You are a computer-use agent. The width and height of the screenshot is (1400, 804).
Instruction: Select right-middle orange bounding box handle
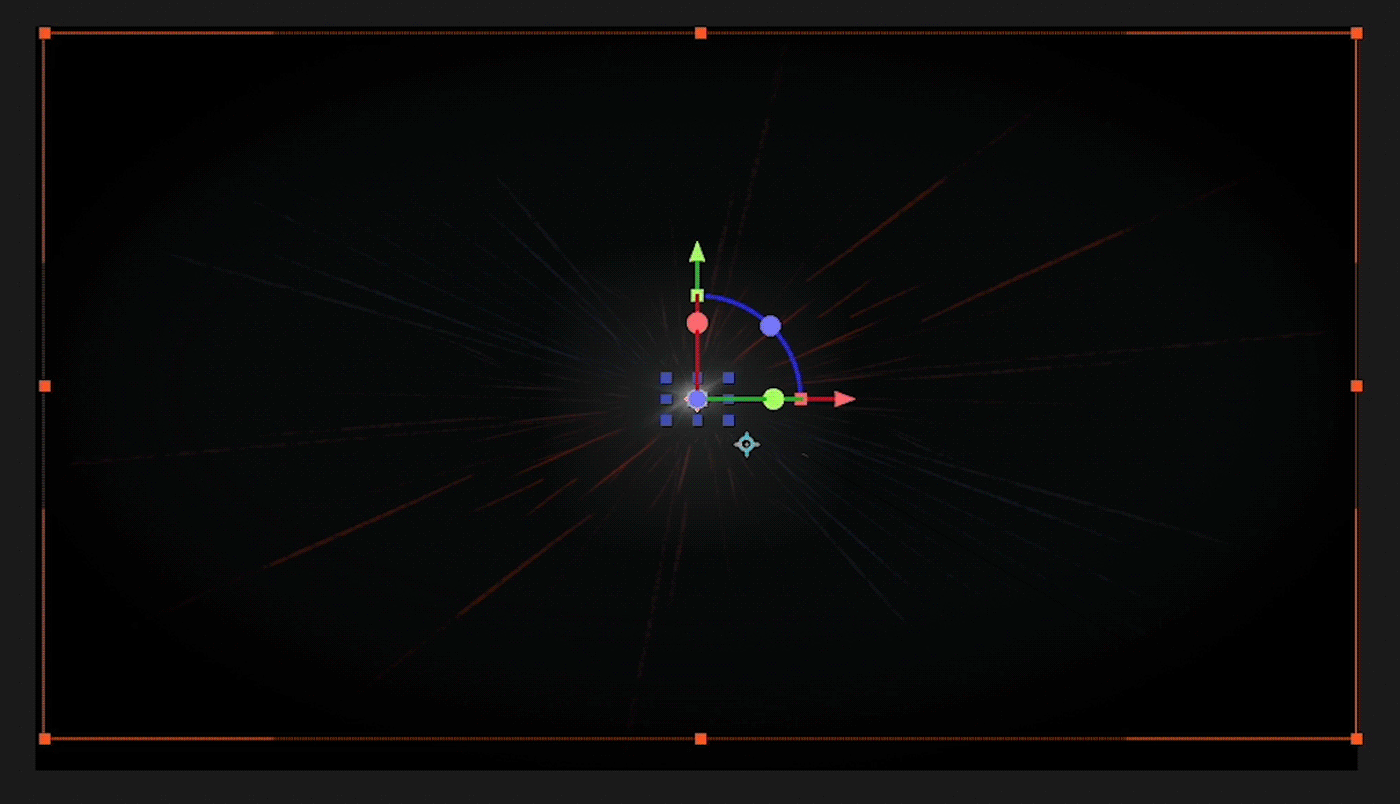(x=1356, y=386)
